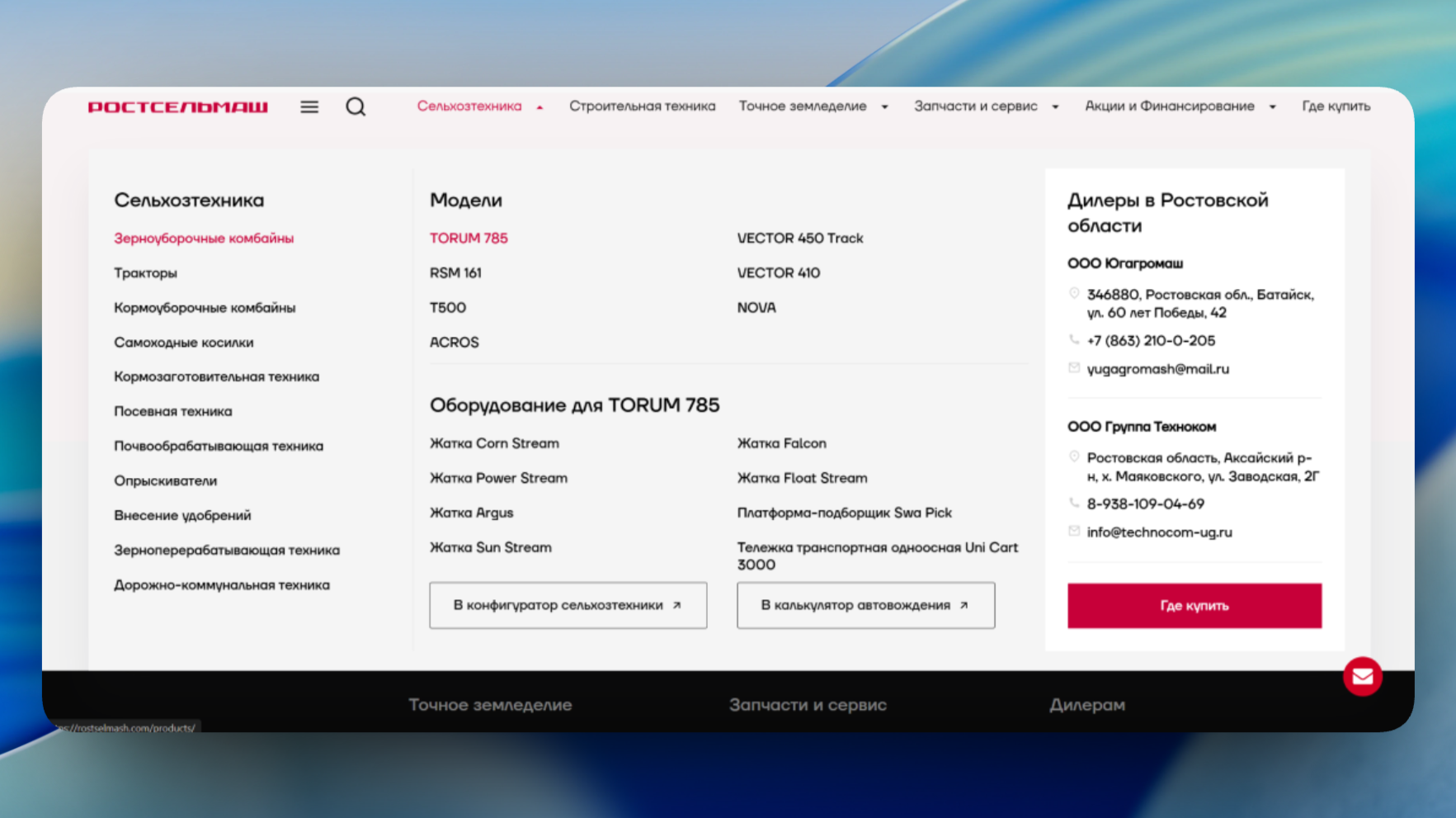1456x818 pixels.
Task: Collapse the Сельхозтехника dropdown arrow
Action: tap(540, 107)
